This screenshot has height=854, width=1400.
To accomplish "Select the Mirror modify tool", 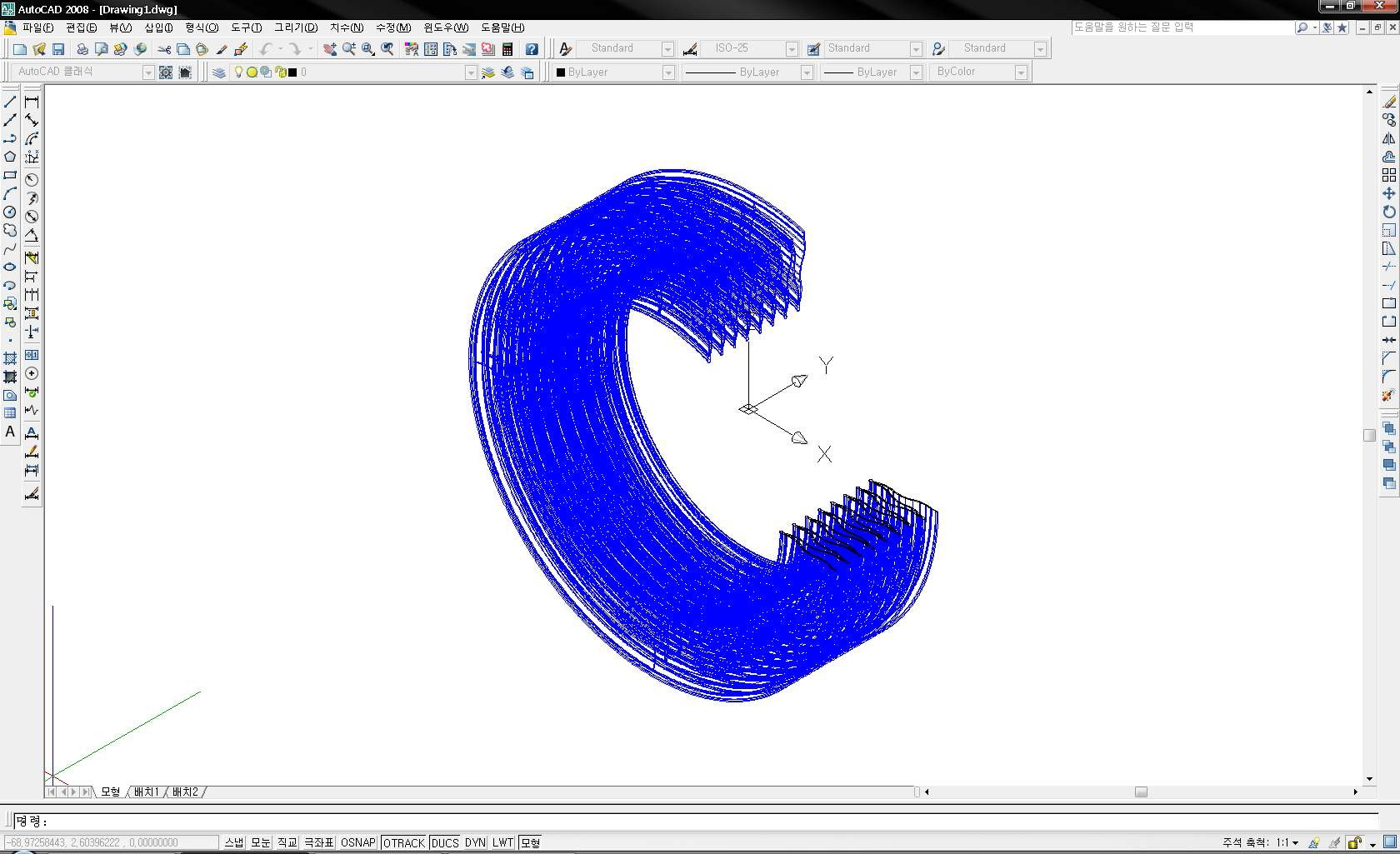I will [x=1388, y=138].
